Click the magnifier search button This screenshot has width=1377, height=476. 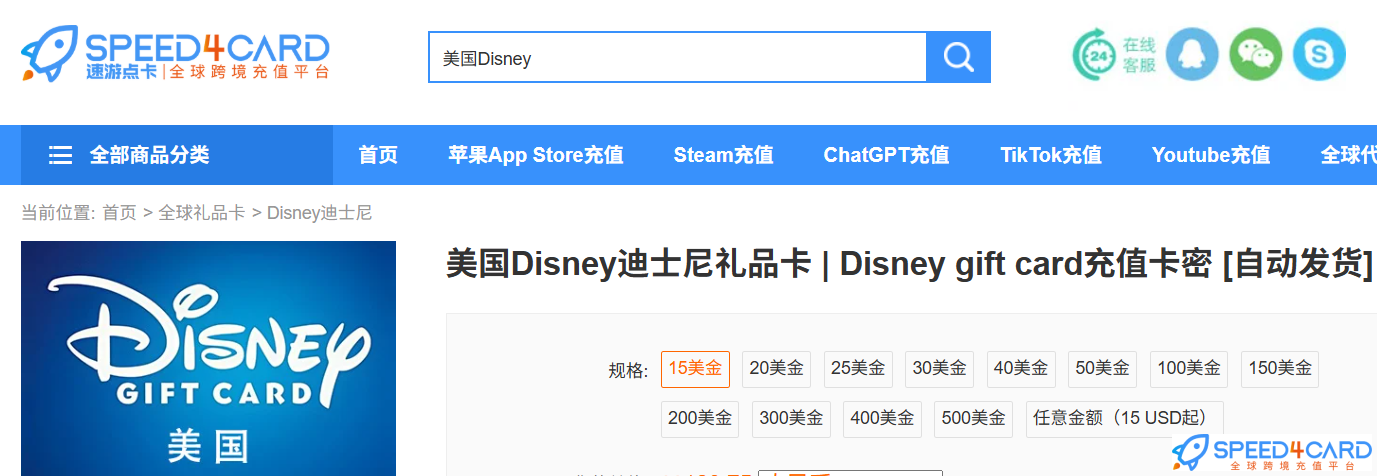[x=958, y=57]
